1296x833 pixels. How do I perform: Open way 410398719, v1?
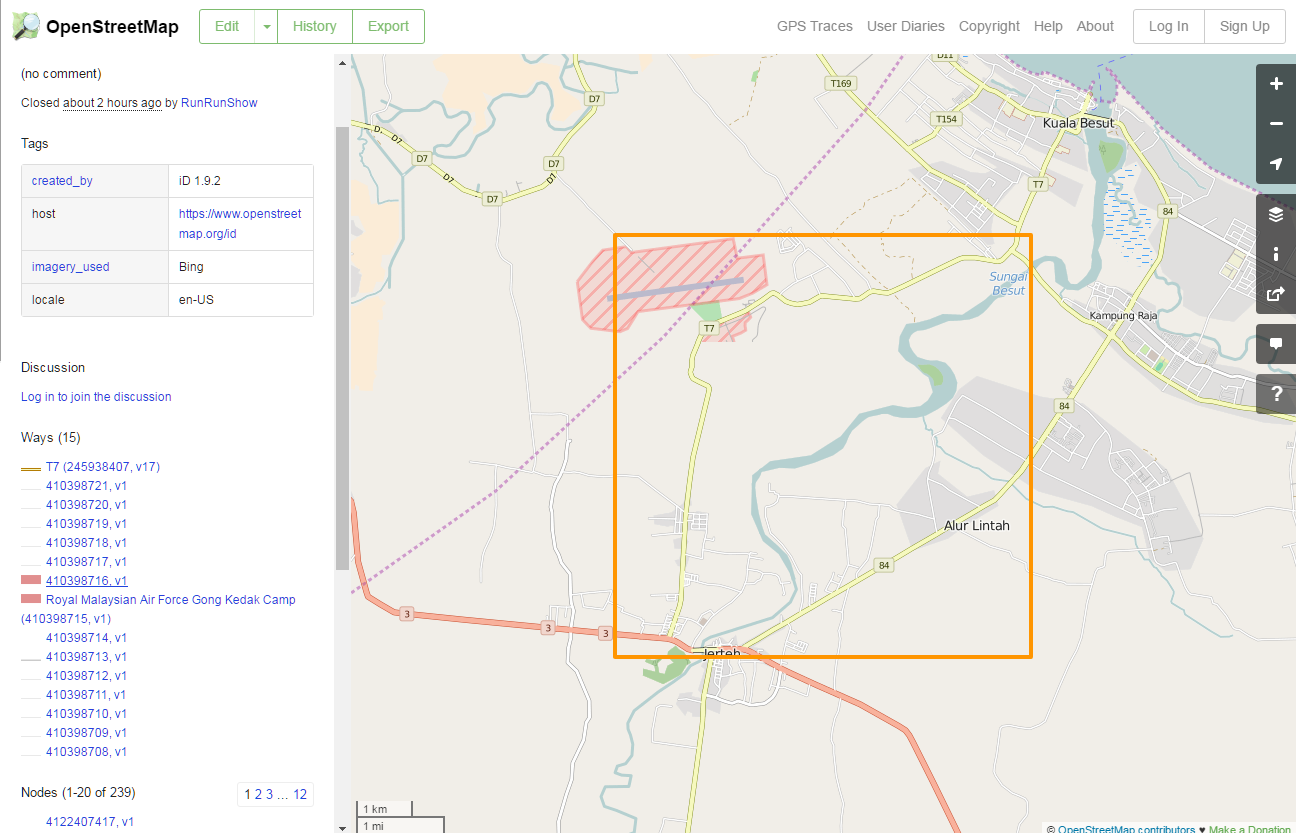coord(86,524)
